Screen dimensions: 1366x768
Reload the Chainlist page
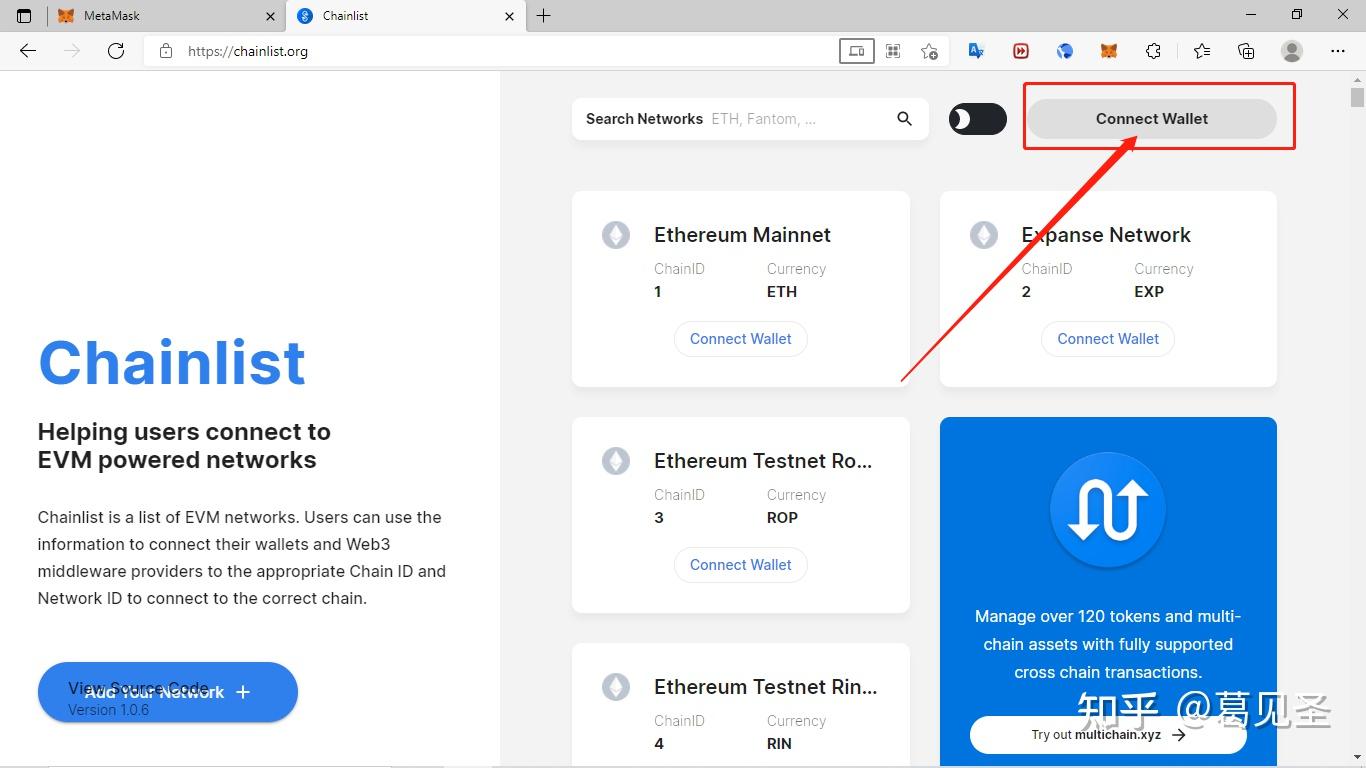coord(116,51)
